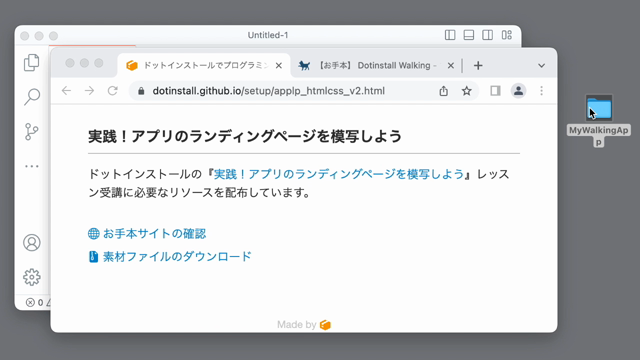Click the dotinstall logo next to Made by
The height and width of the screenshot is (360, 640).
[x=325, y=325]
